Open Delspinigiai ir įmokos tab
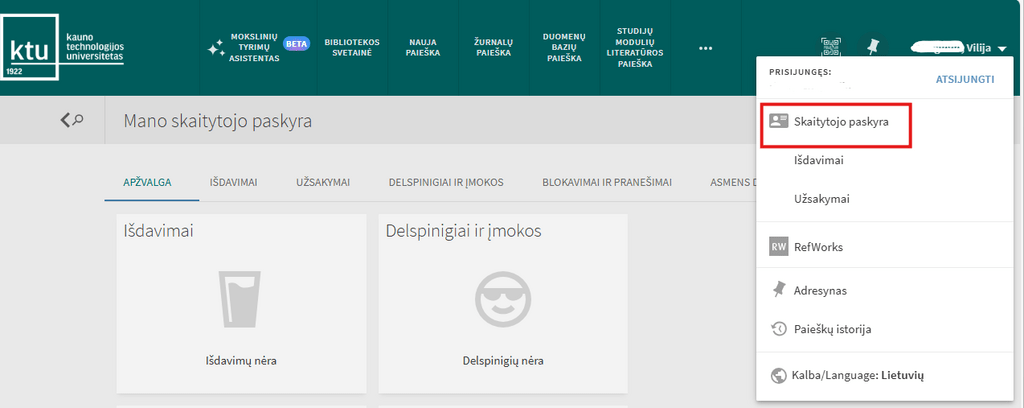Screen dimensions: 1024x408 [x=446, y=182]
